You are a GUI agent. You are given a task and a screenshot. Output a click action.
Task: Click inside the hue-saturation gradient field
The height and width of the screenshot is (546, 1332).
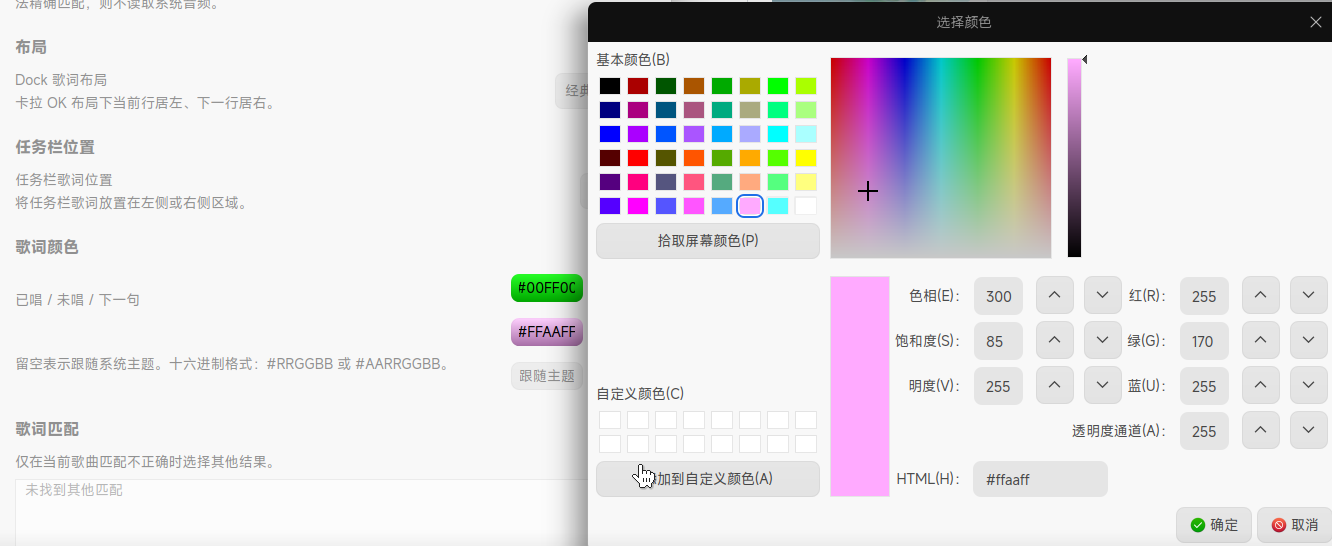[x=941, y=158]
